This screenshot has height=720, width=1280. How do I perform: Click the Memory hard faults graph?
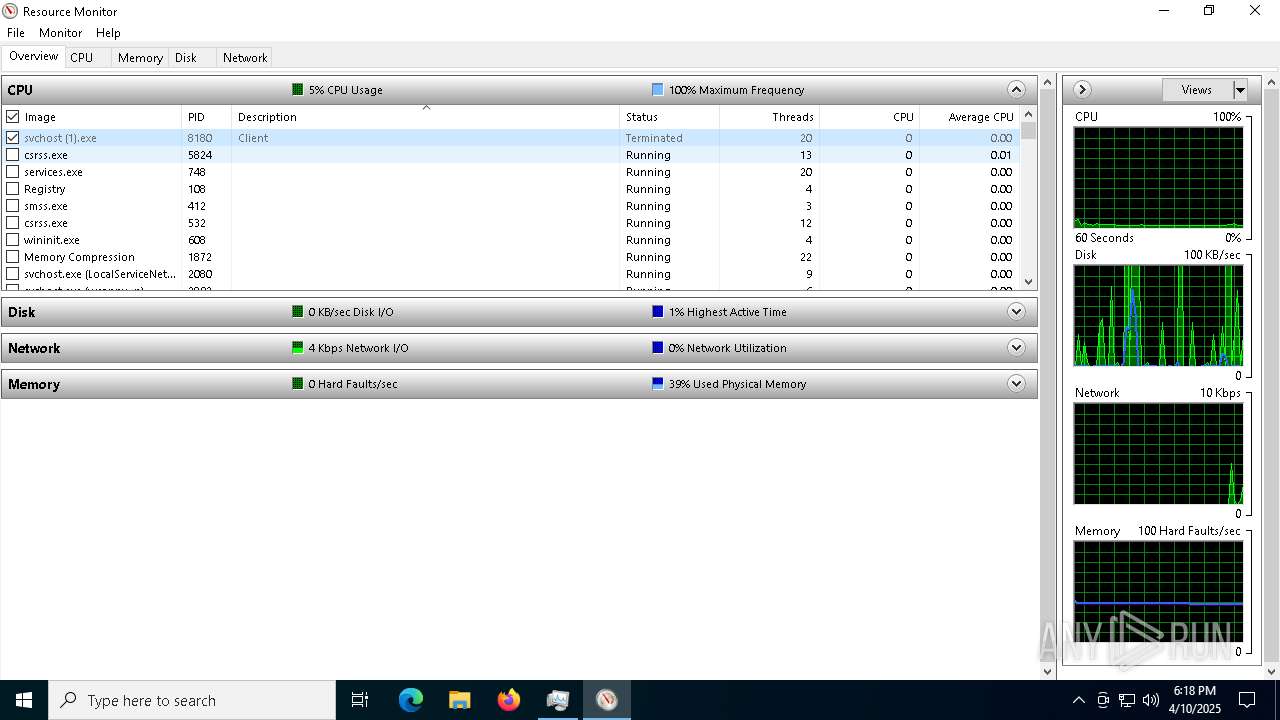point(1158,591)
